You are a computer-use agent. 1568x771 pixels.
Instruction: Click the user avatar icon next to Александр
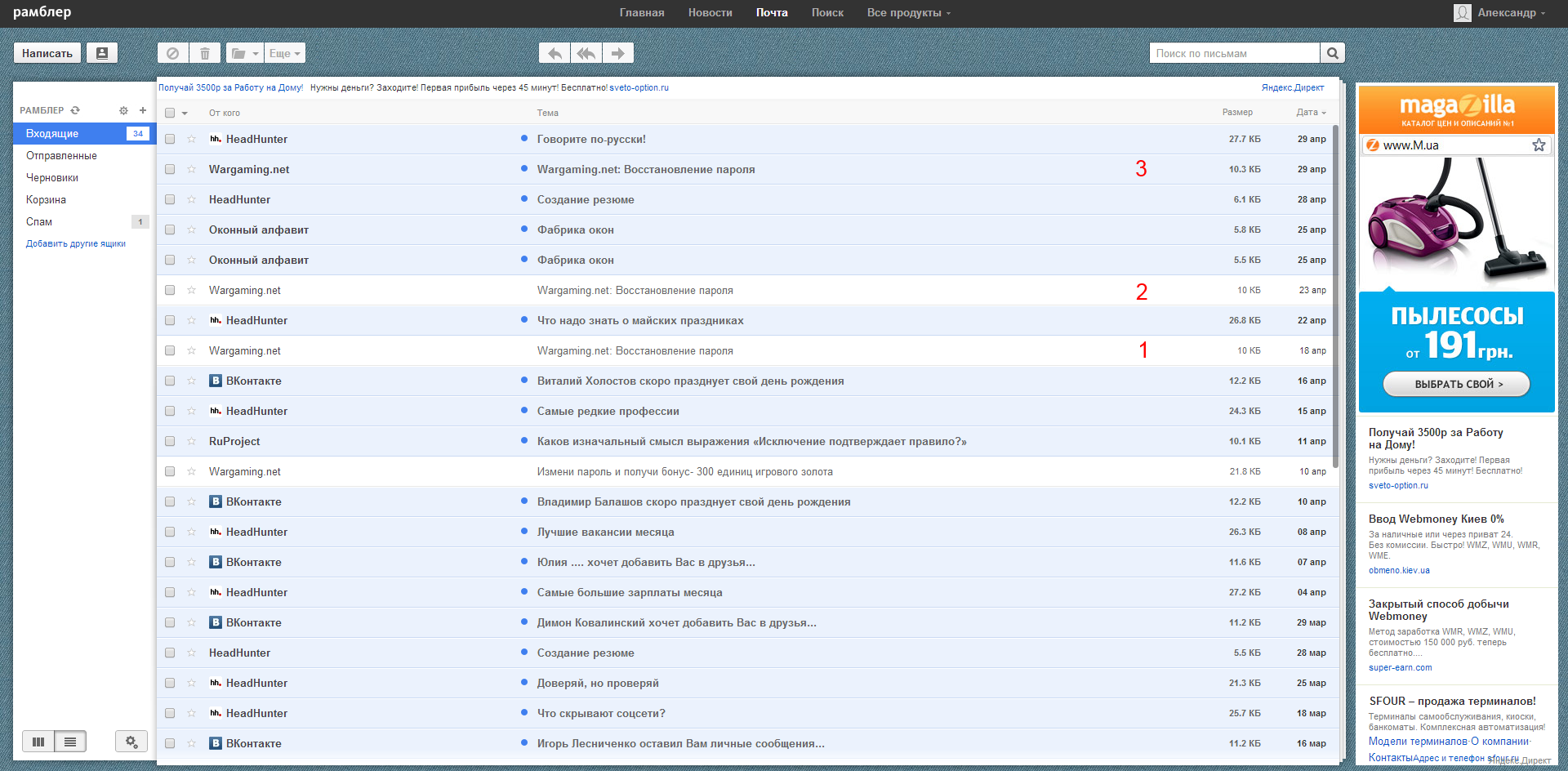pos(1463,12)
